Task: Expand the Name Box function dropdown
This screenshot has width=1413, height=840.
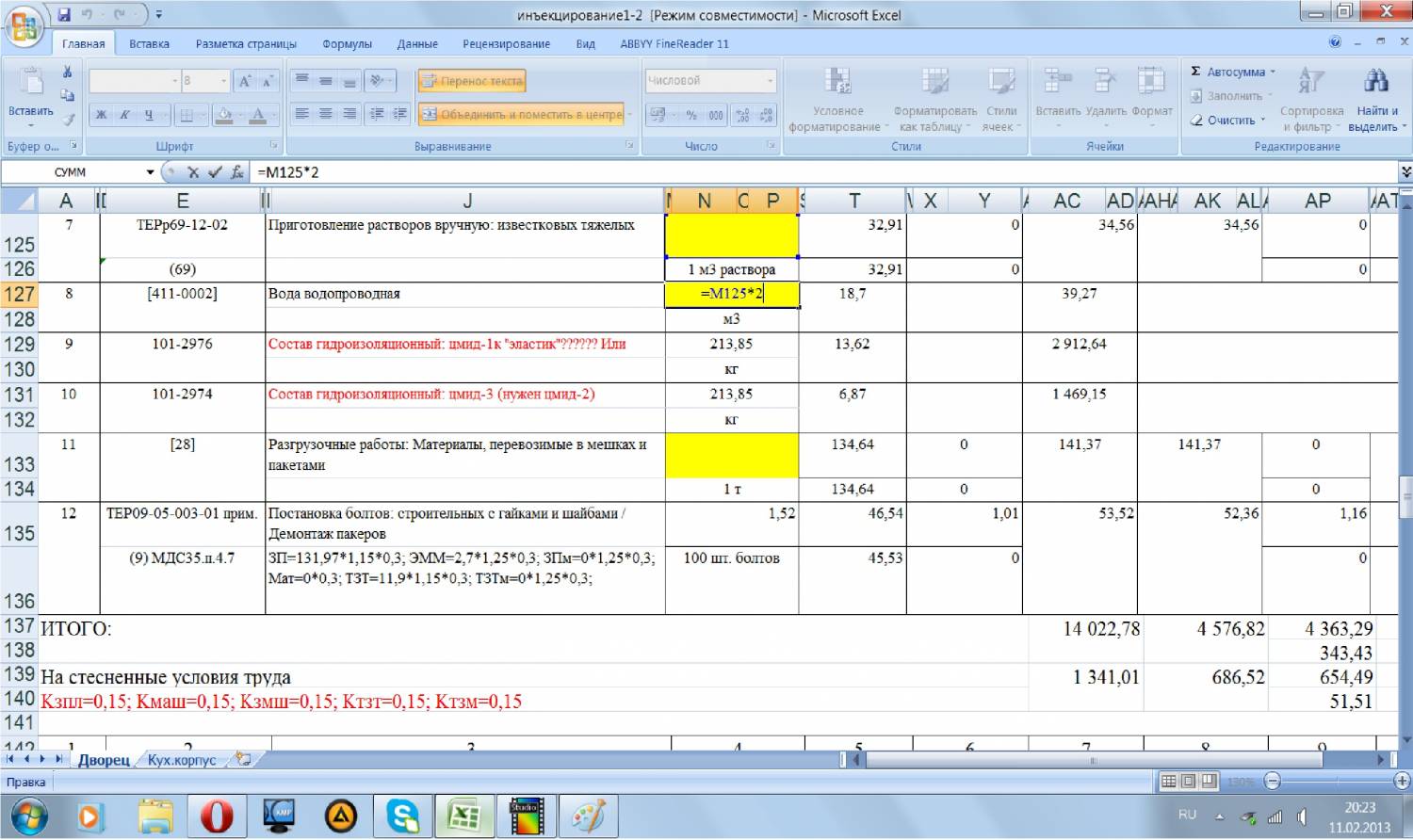Action: 150,172
